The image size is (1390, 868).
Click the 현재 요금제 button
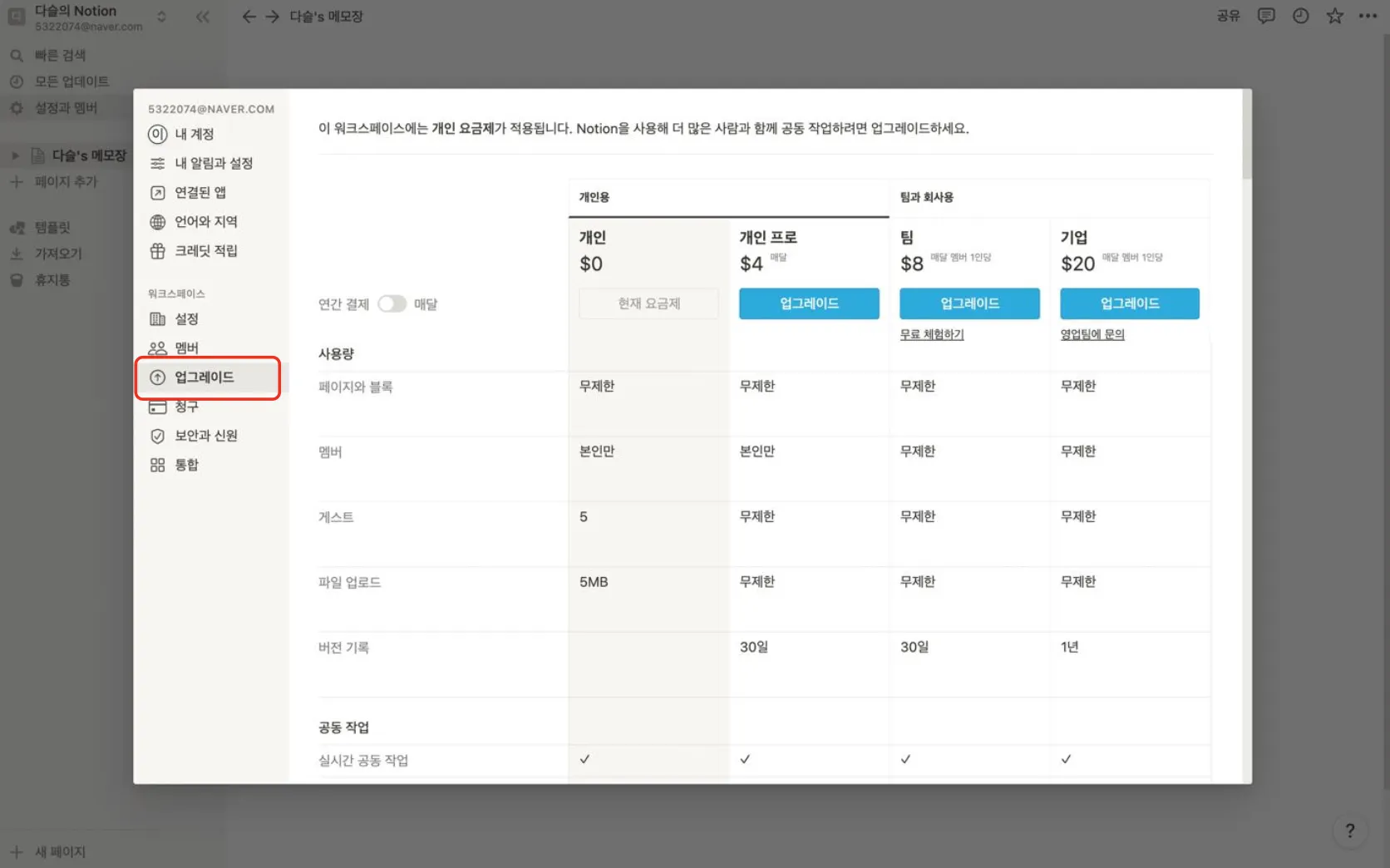648,303
